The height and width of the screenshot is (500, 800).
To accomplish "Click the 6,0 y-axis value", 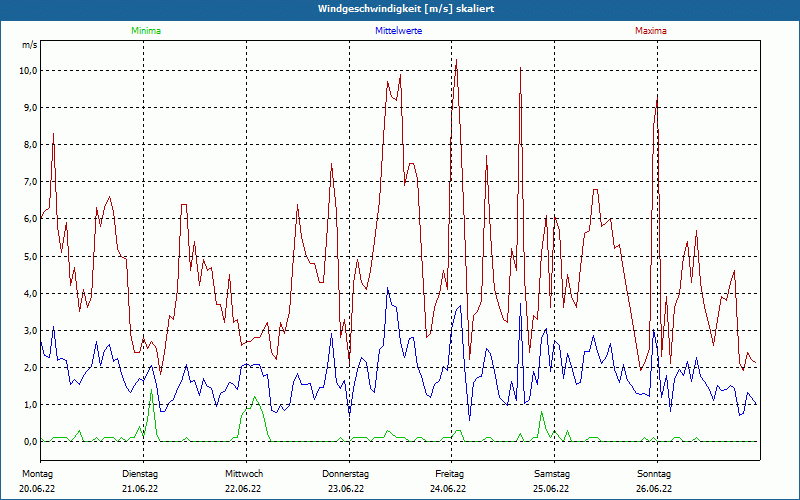I will (x=30, y=219).
